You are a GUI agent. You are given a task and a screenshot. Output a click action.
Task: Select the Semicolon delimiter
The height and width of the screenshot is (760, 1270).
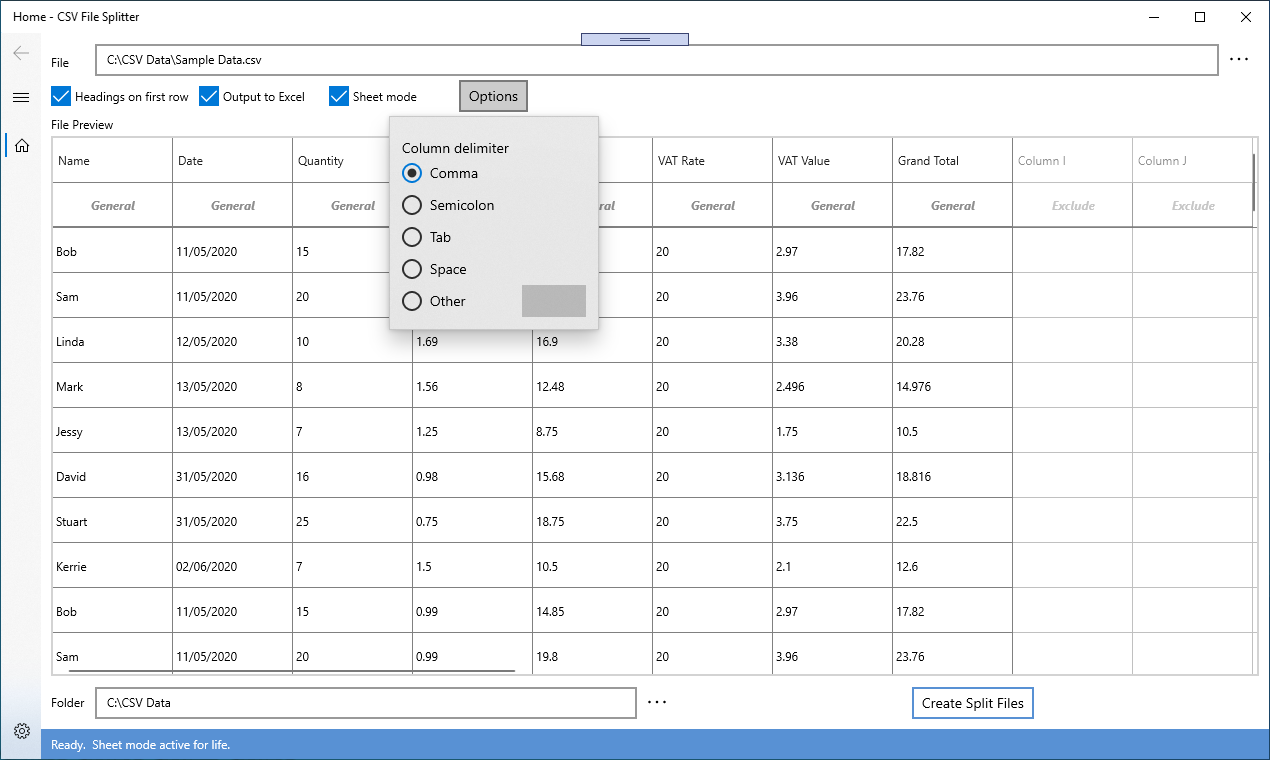[x=411, y=205]
